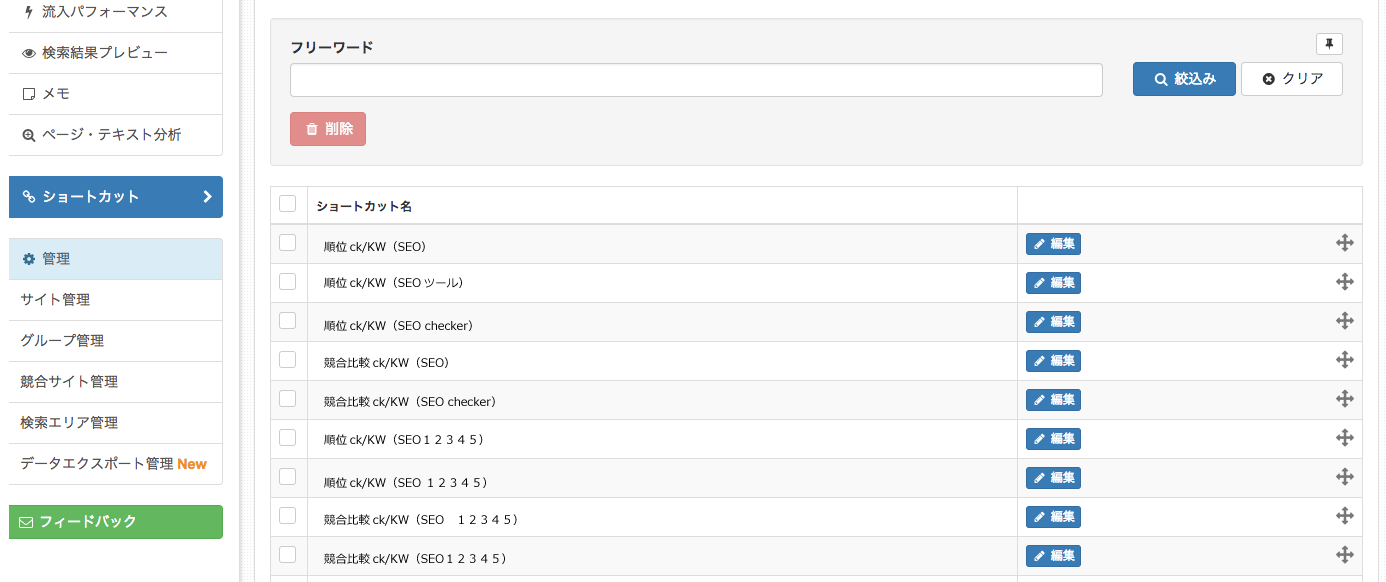
Task: Collapse the 管理 section header
Action: click(115, 259)
